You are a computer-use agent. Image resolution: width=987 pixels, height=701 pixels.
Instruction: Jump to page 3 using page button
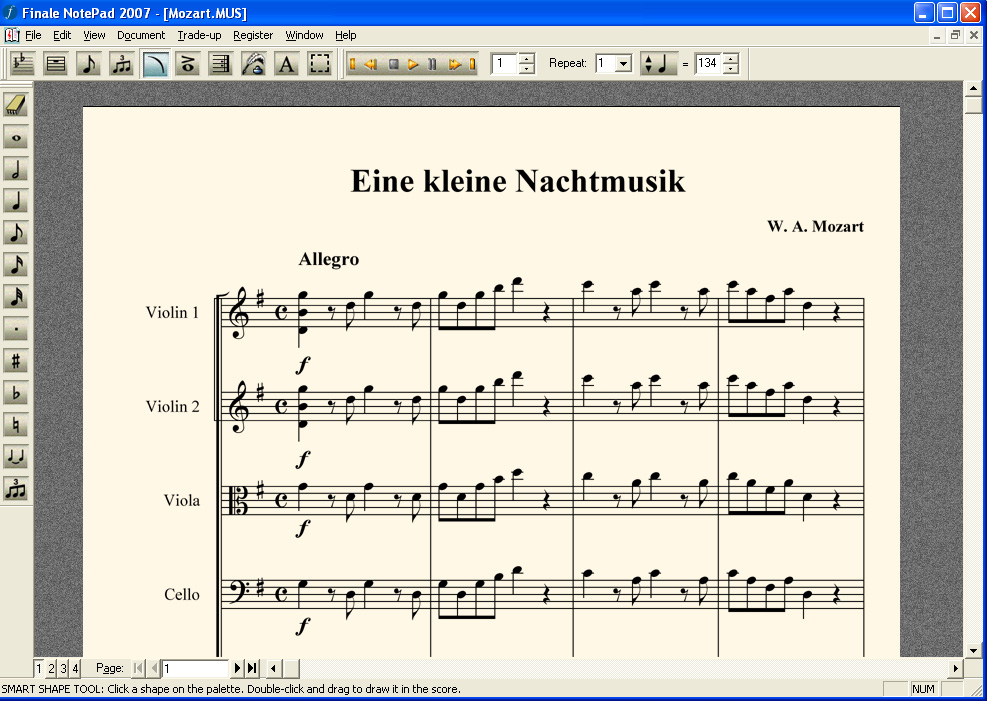click(63, 668)
